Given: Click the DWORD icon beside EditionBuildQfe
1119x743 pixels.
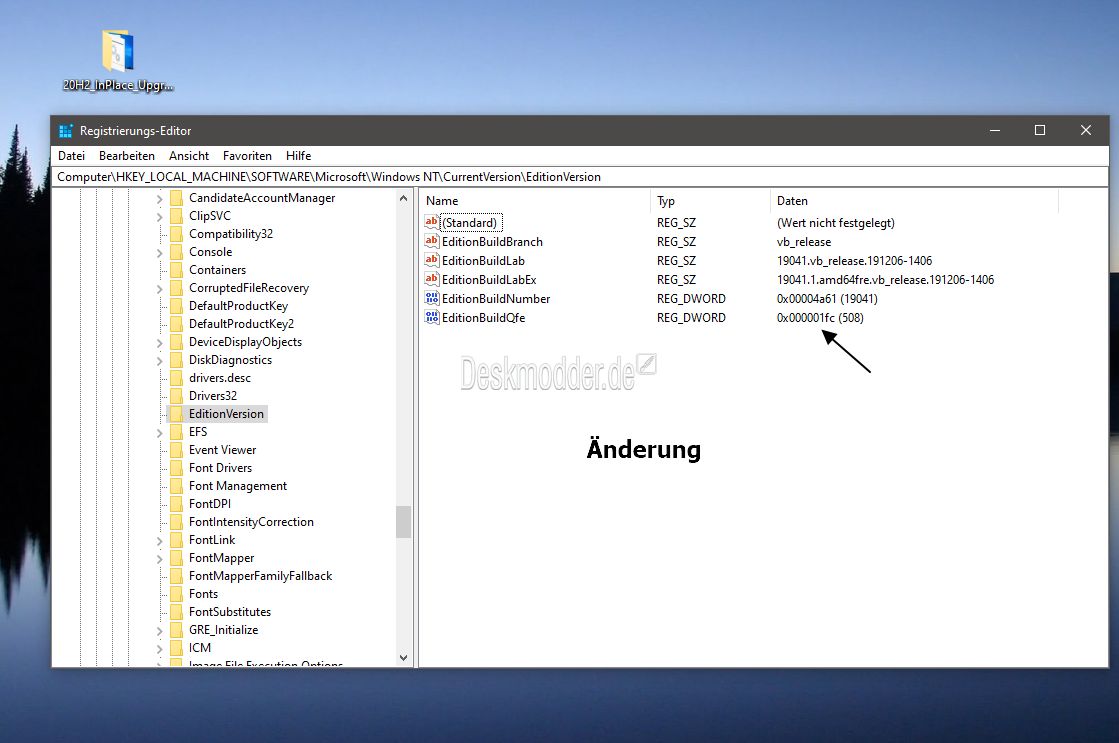Looking at the screenshot, I should pos(432,318).
